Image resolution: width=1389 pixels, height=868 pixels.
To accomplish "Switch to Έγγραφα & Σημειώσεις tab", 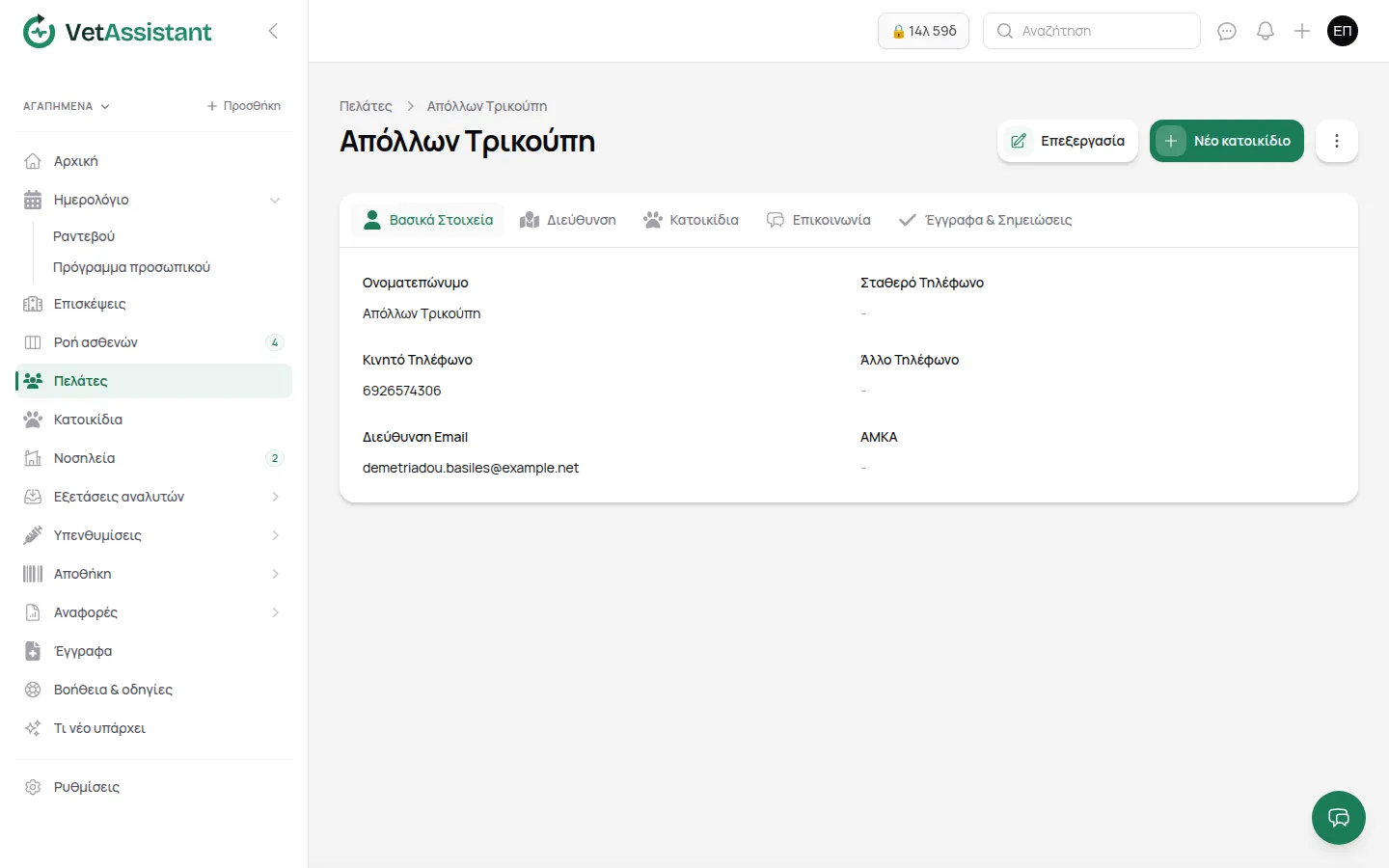I will [x=985, y=220].
